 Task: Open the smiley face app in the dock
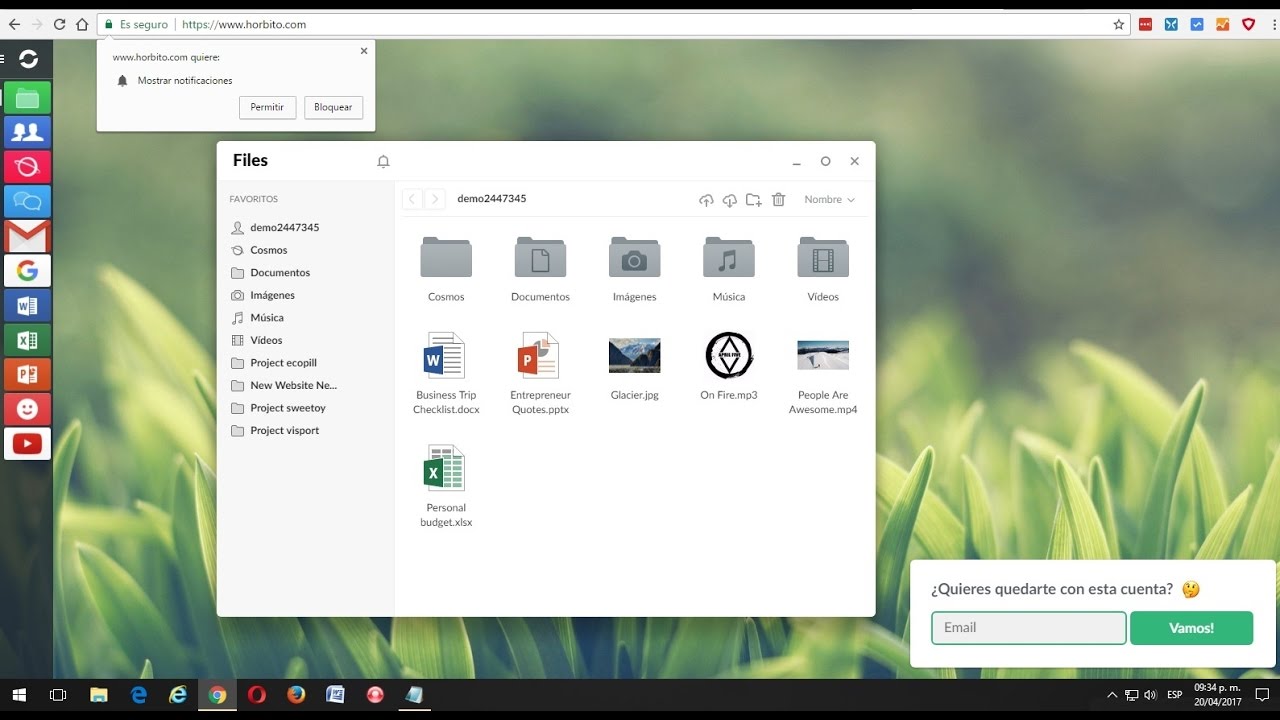(x=27, y=409)
